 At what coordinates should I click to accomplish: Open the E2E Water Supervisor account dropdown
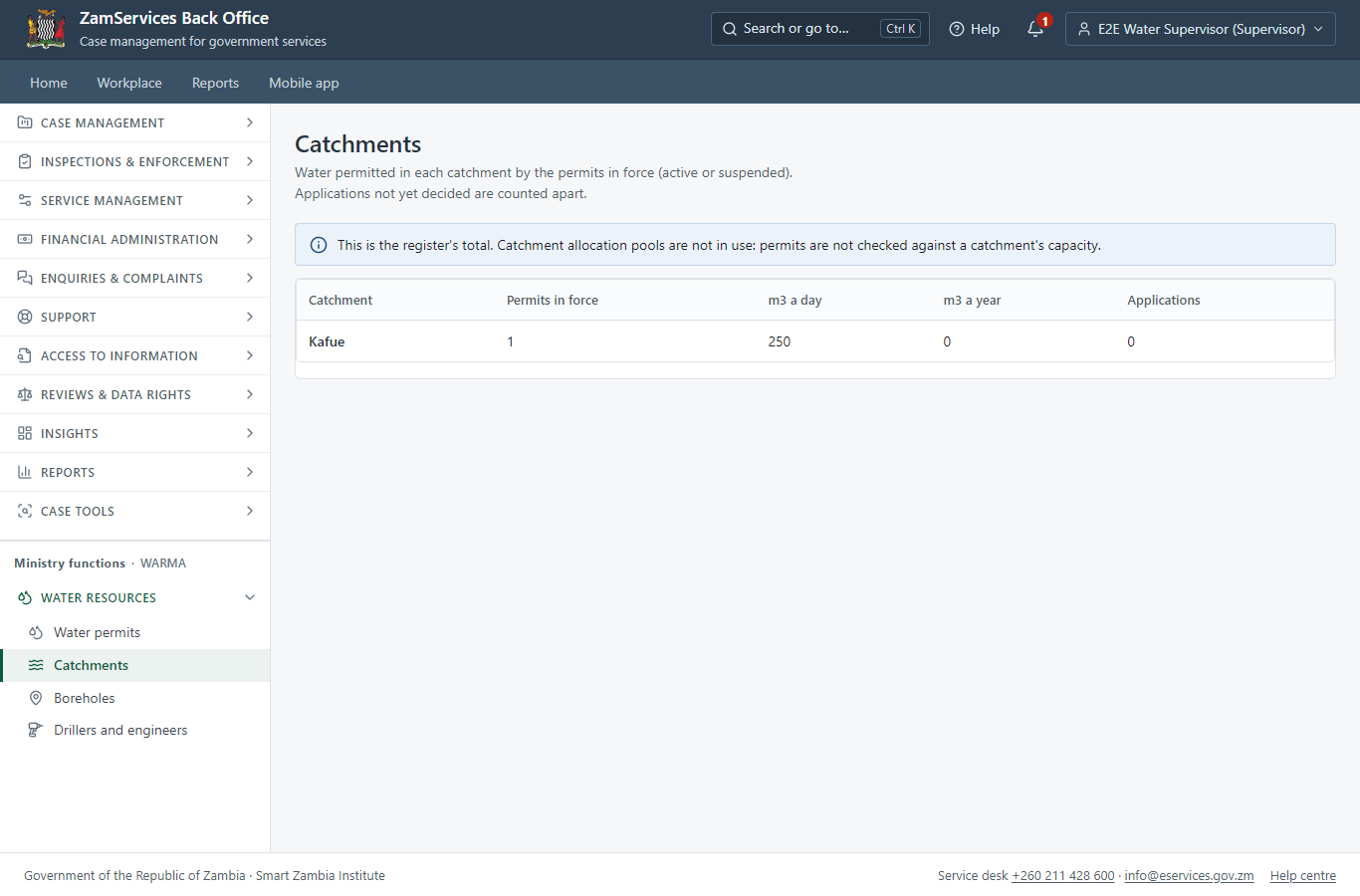[1201, 29]
